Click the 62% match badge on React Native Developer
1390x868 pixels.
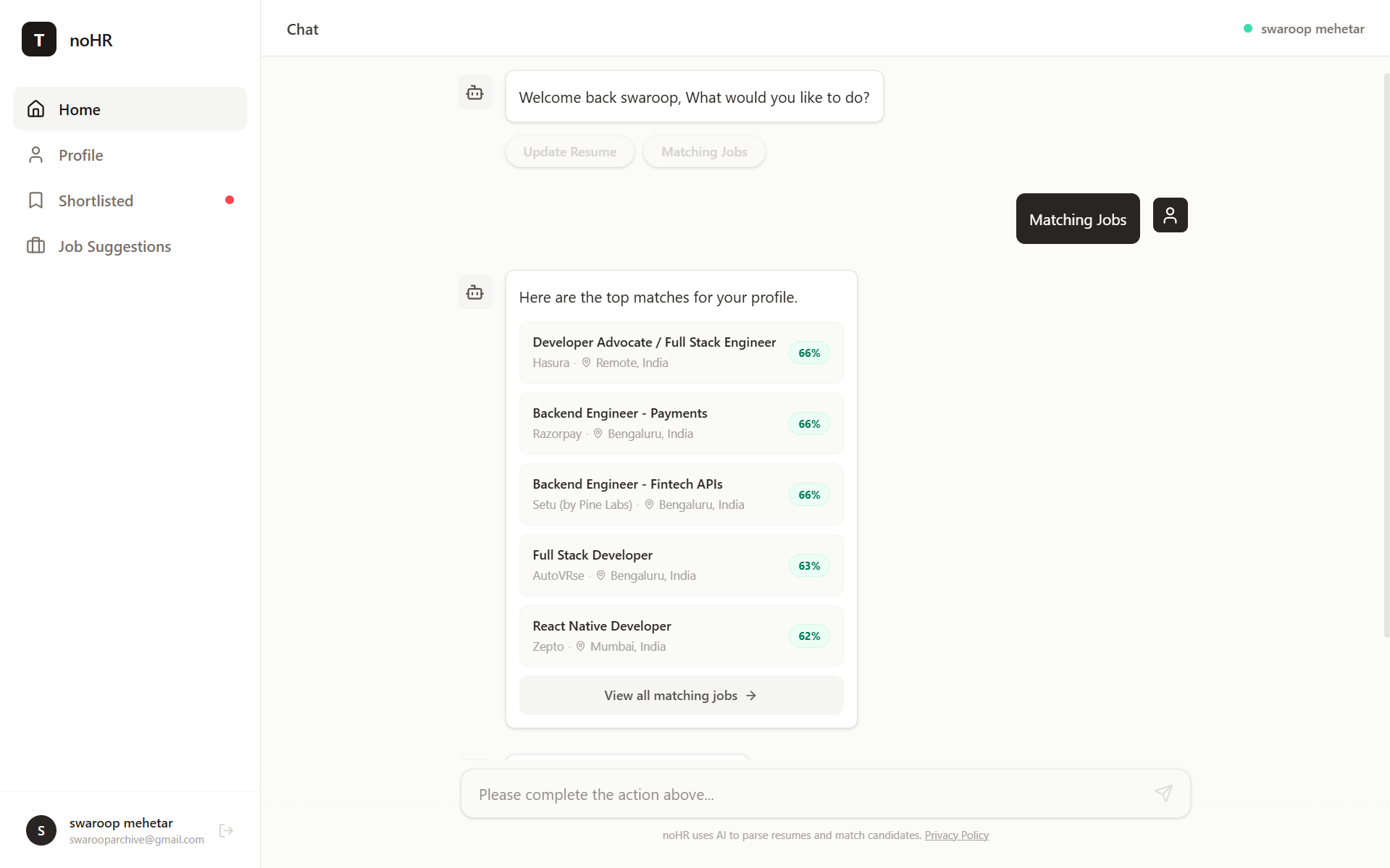[x=808, y=636]
